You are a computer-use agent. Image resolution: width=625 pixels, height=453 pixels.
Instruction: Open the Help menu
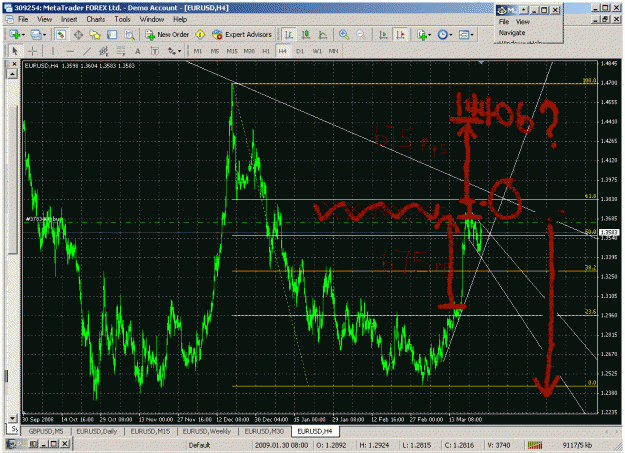coord(180,19)
